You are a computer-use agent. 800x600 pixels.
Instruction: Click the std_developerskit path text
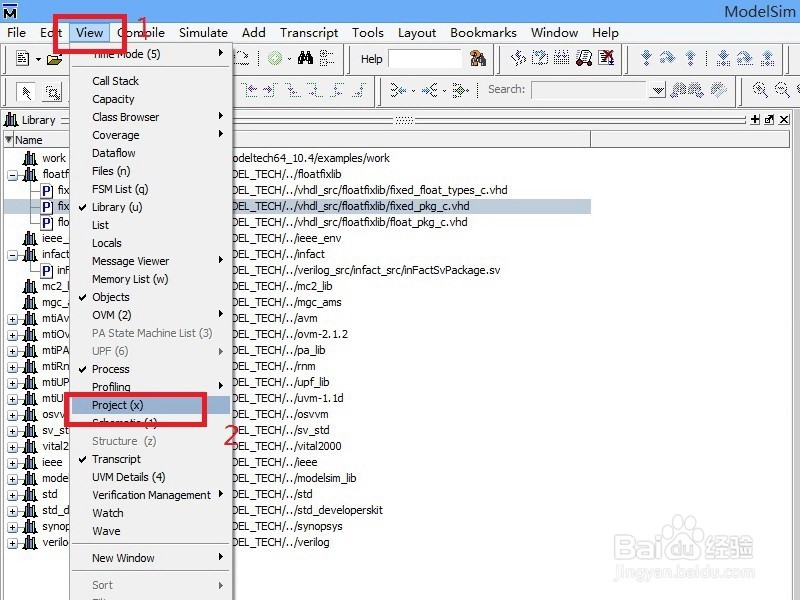308,510
